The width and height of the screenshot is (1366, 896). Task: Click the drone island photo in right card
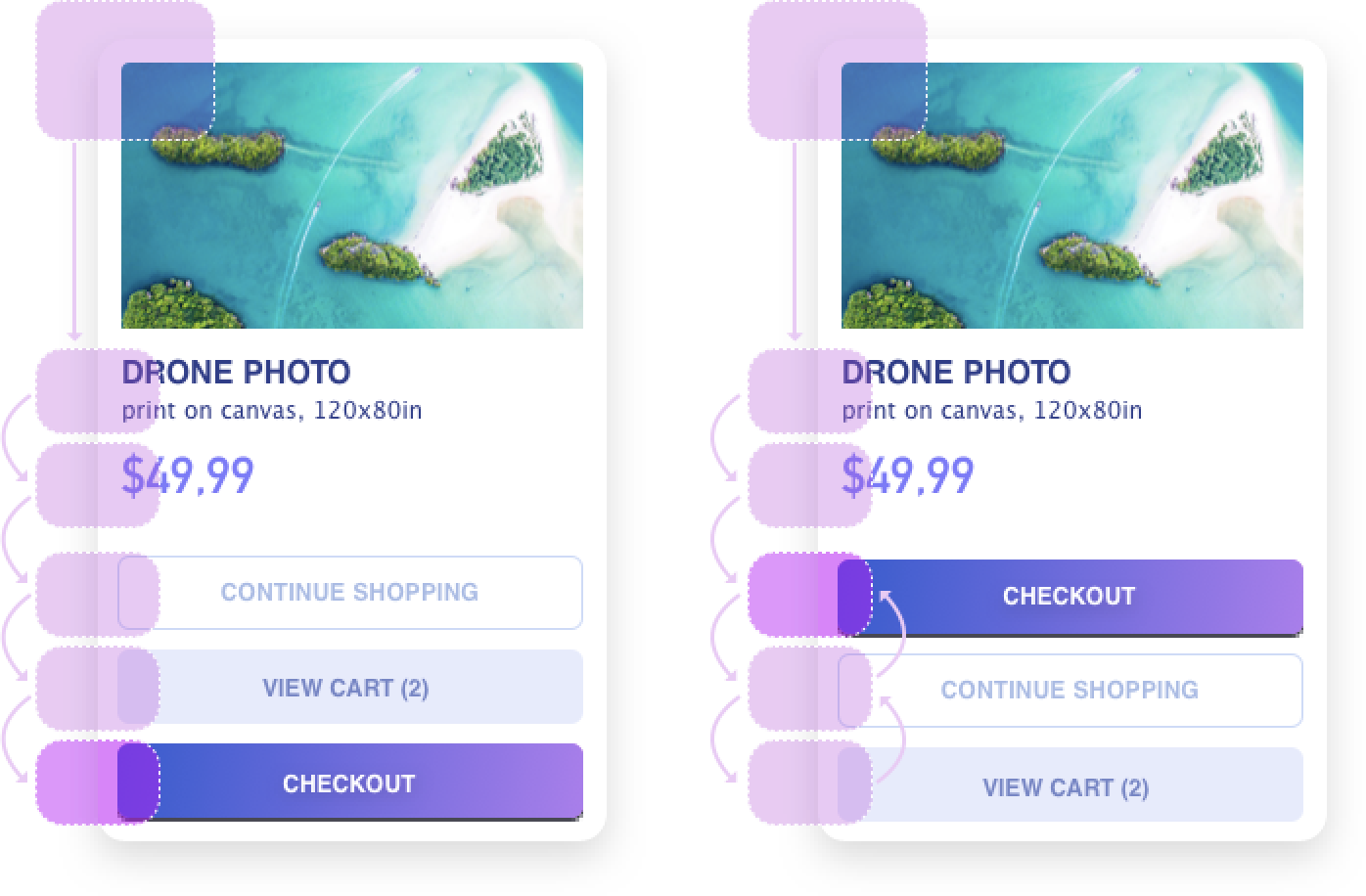(x=1072, y=196)
